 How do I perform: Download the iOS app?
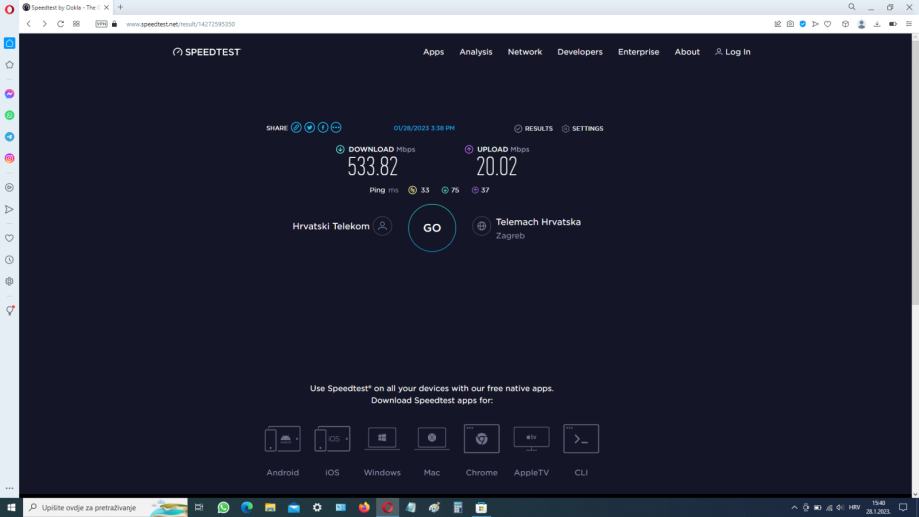pyautogui.click(x=332, y=450)
